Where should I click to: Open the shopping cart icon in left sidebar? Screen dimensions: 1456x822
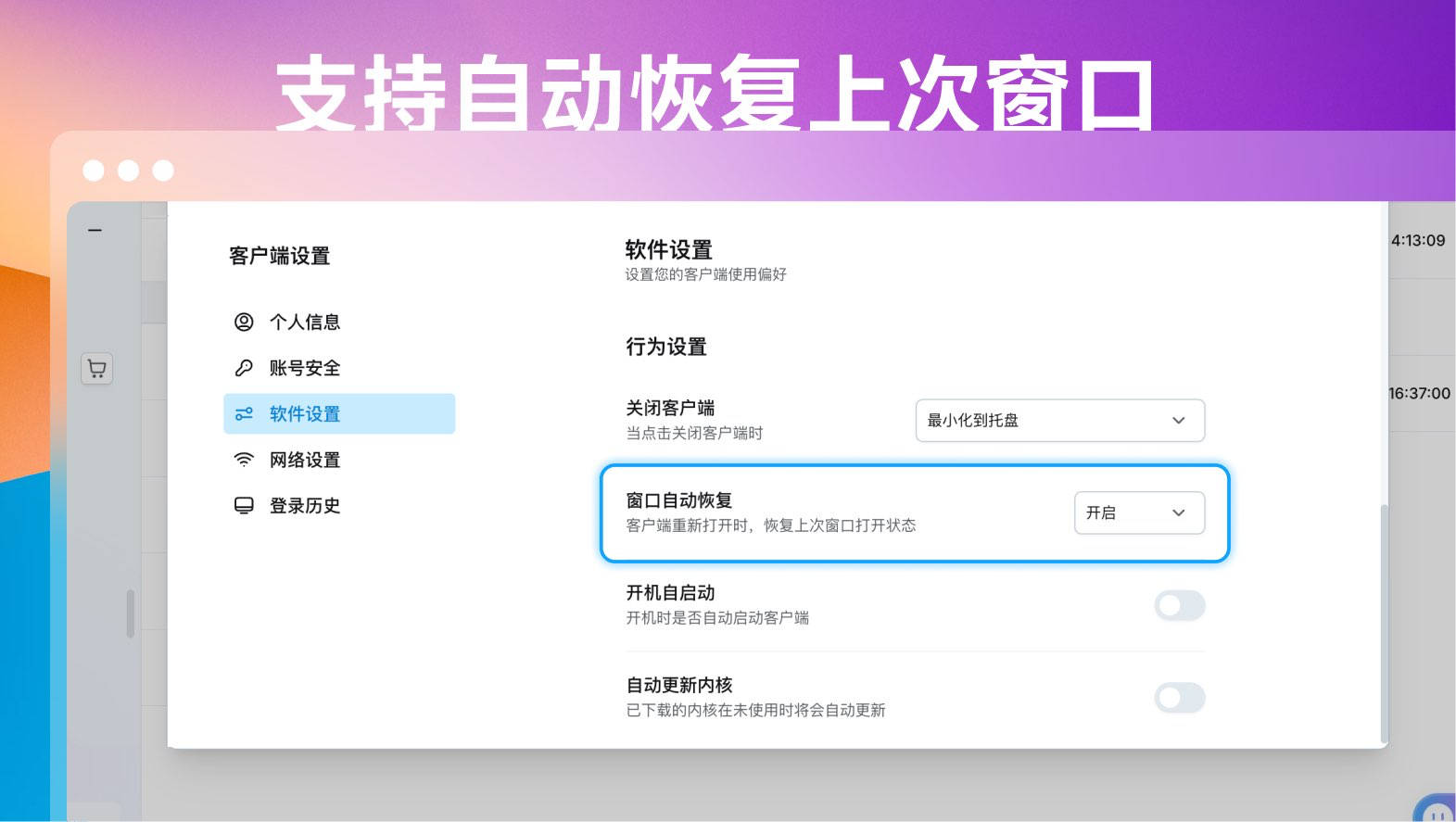(x=96, y=369)
